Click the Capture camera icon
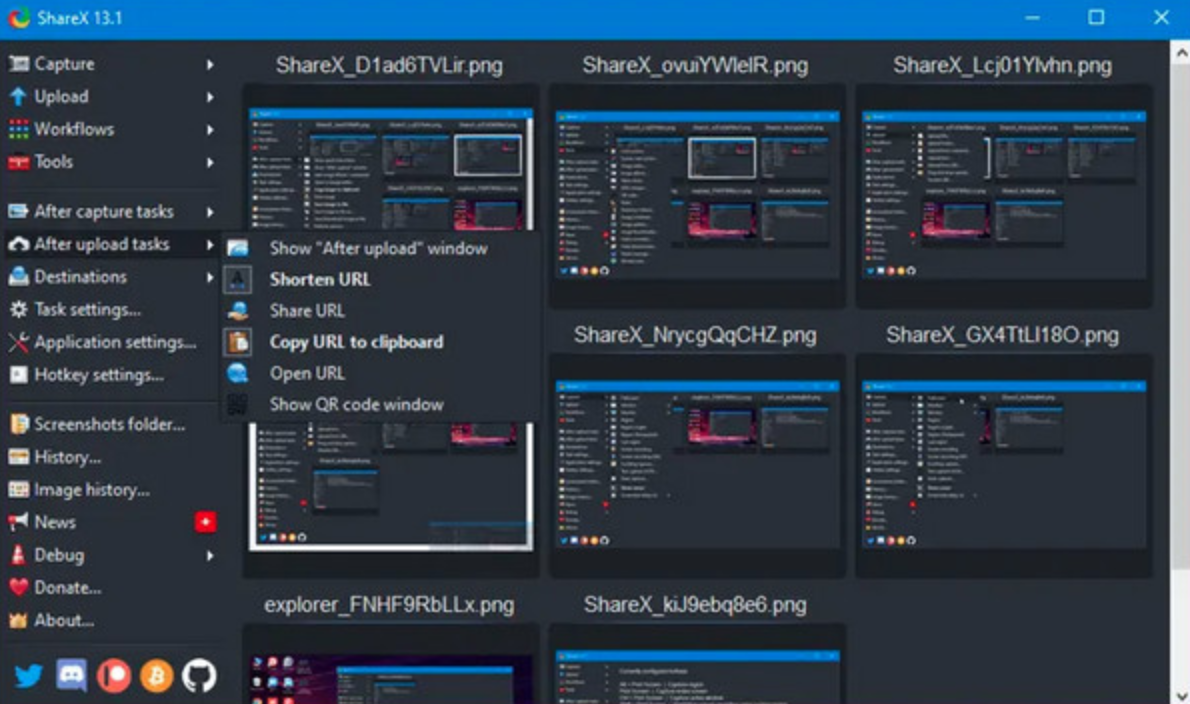The height and width of the screenshot is (704, 1190). click(x=18, y=64)
